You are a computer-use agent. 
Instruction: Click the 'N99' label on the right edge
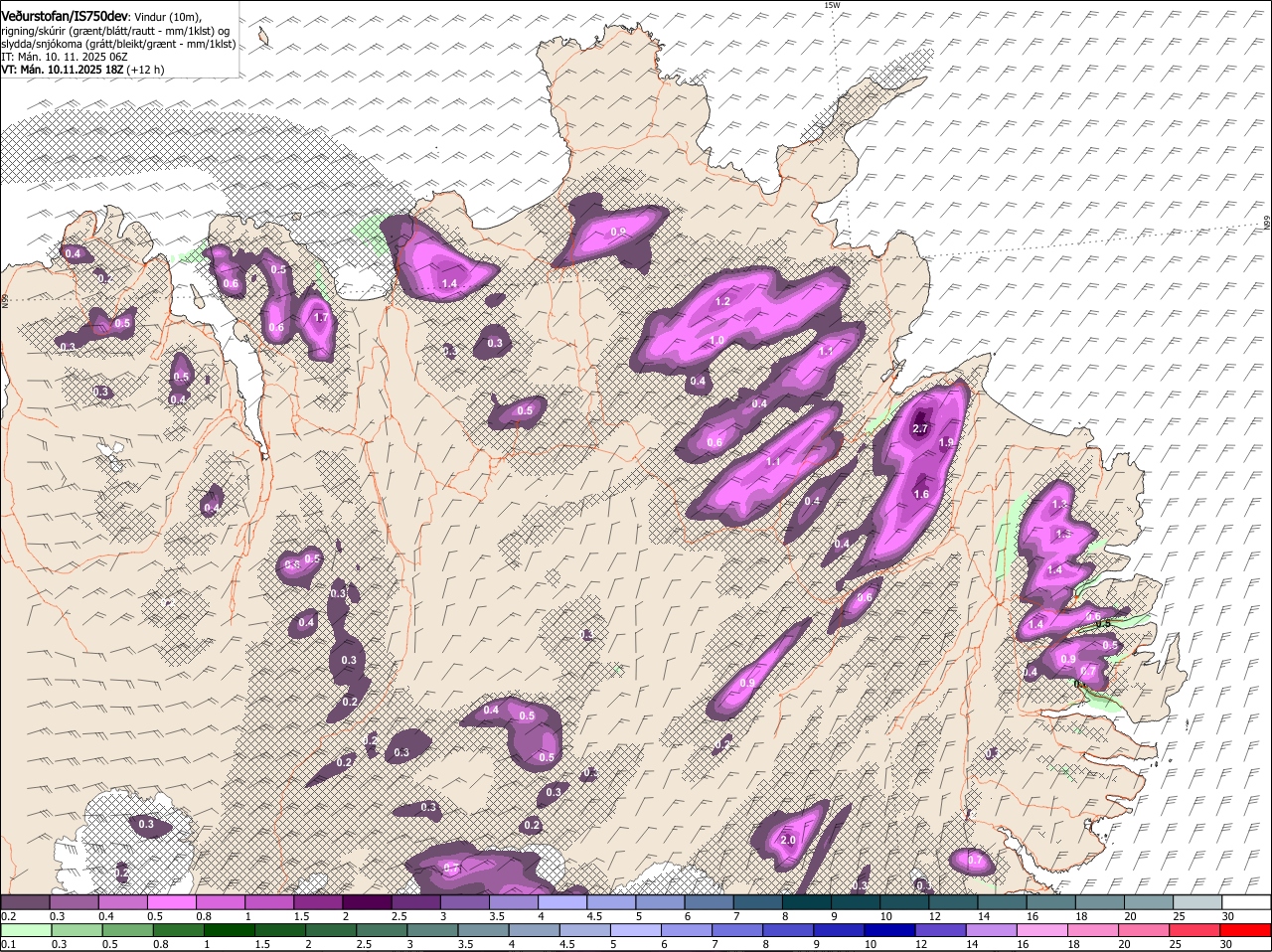1267,225
